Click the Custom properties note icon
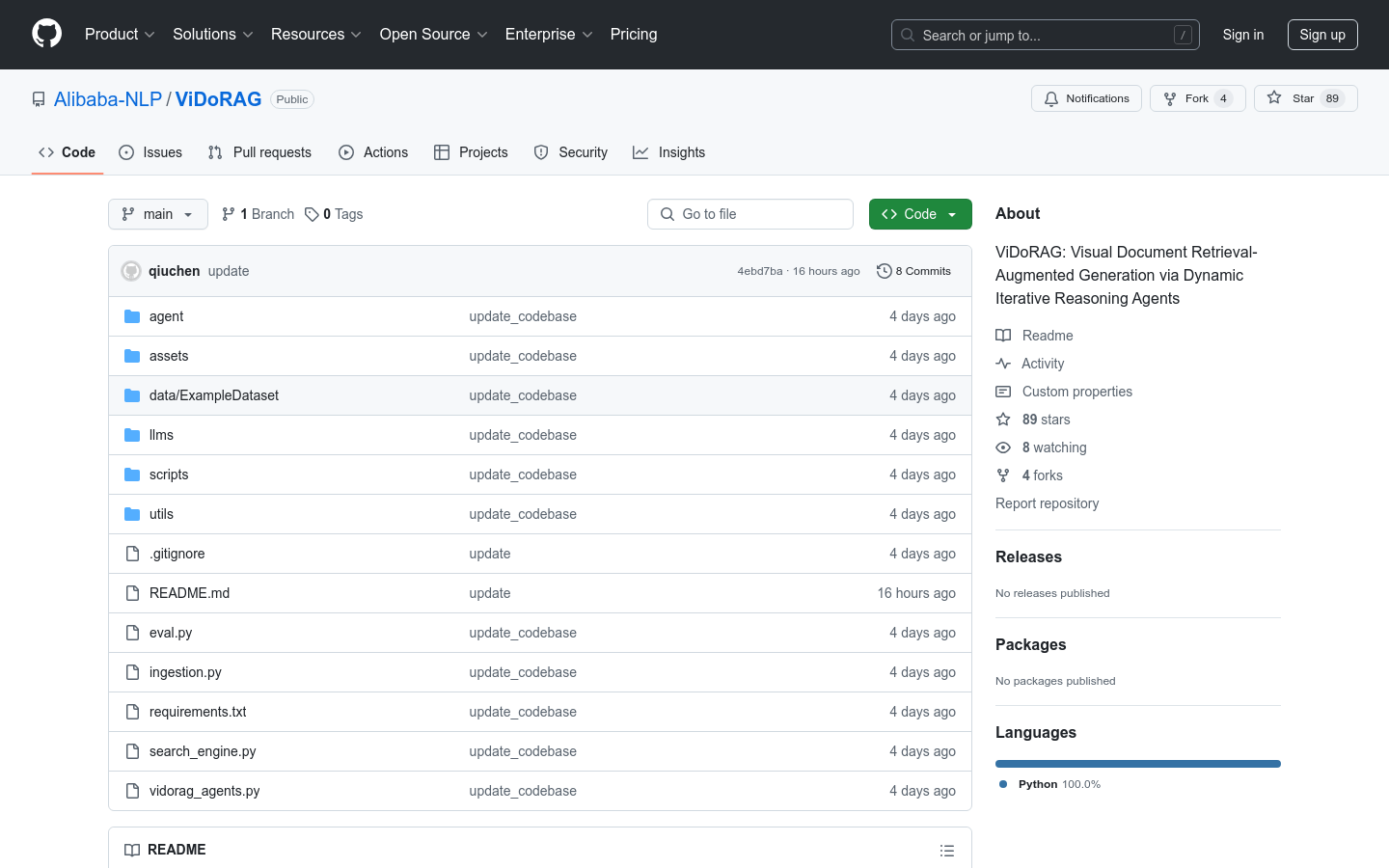1389x868 pixels. click(x=1003, y=392)
